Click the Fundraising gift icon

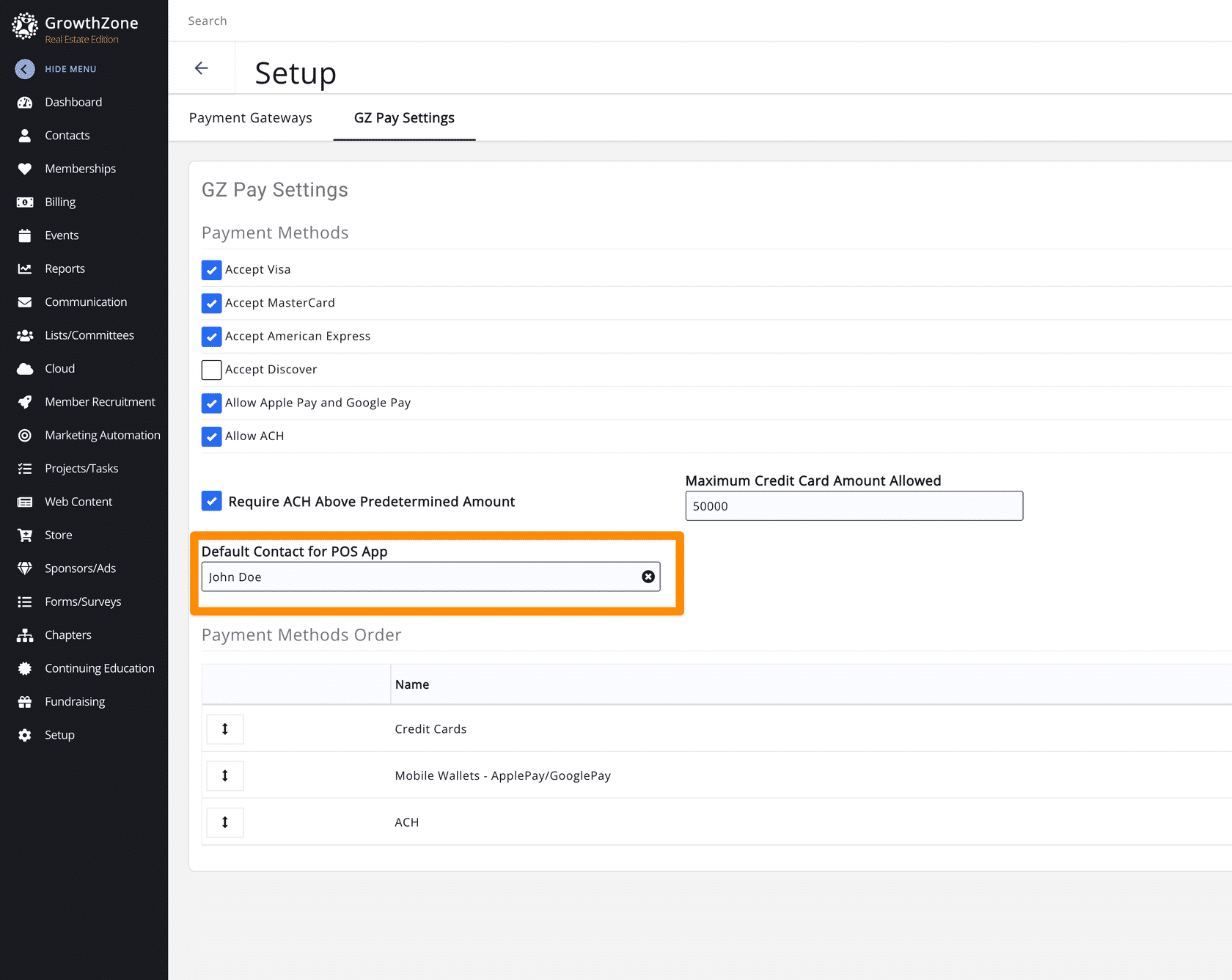[25, 702]
